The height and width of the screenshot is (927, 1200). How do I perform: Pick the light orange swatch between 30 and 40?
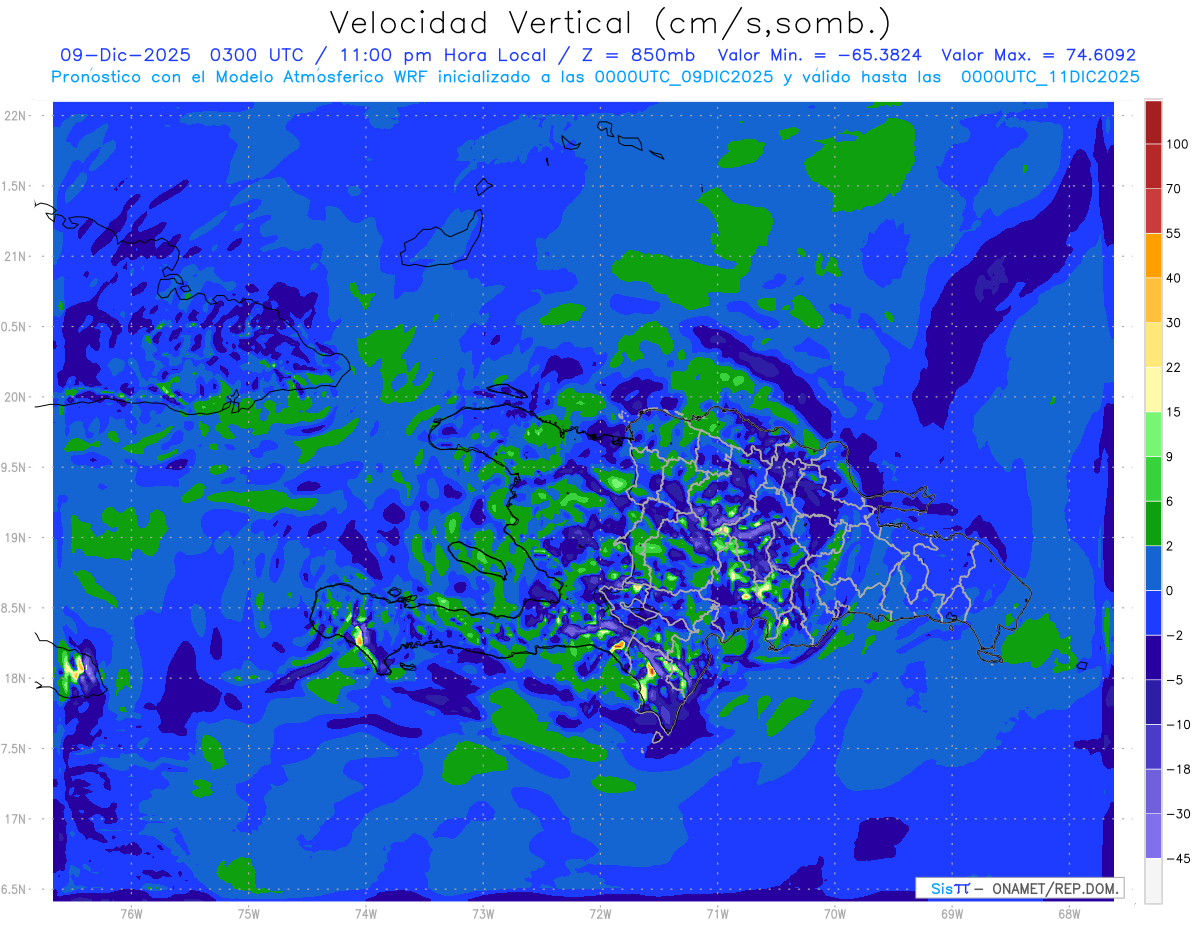pos(1153,299)
